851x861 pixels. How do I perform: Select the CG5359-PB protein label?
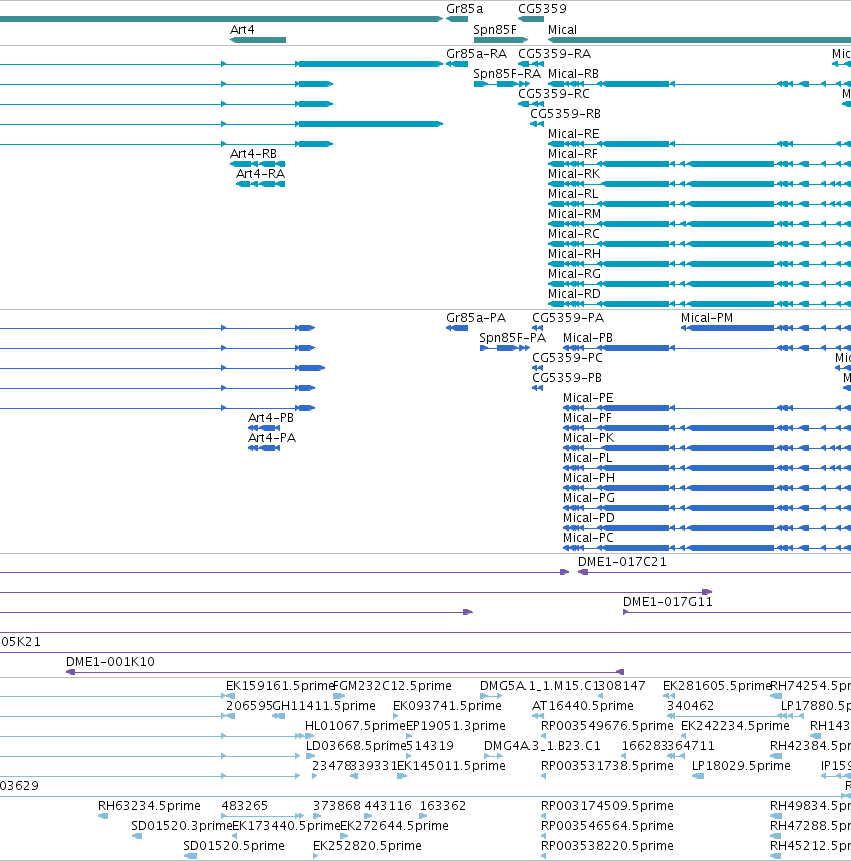coord(567,378)
